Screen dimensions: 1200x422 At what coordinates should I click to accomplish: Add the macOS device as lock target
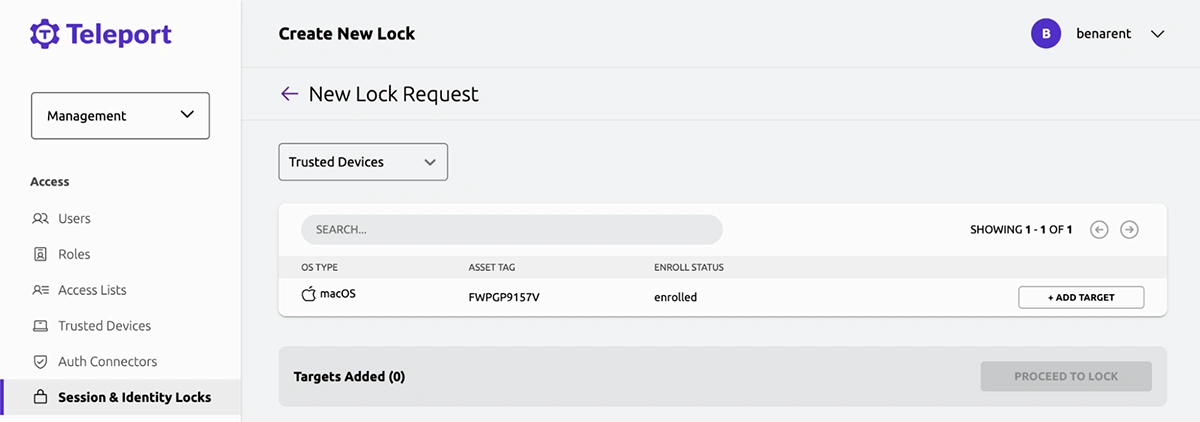tap(1081, 297)
